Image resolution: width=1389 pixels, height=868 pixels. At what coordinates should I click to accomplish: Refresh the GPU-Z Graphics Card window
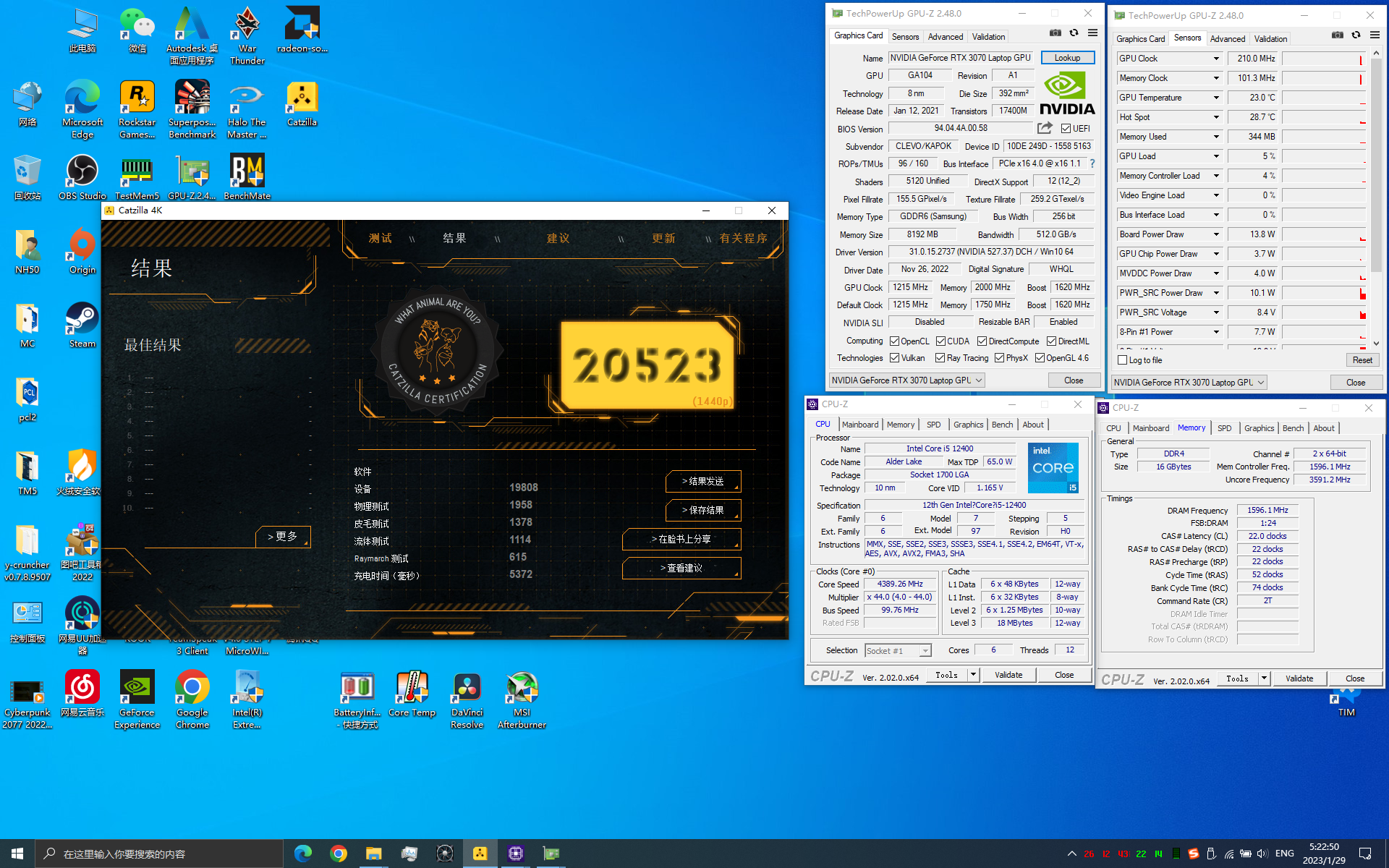[1074, 33]
